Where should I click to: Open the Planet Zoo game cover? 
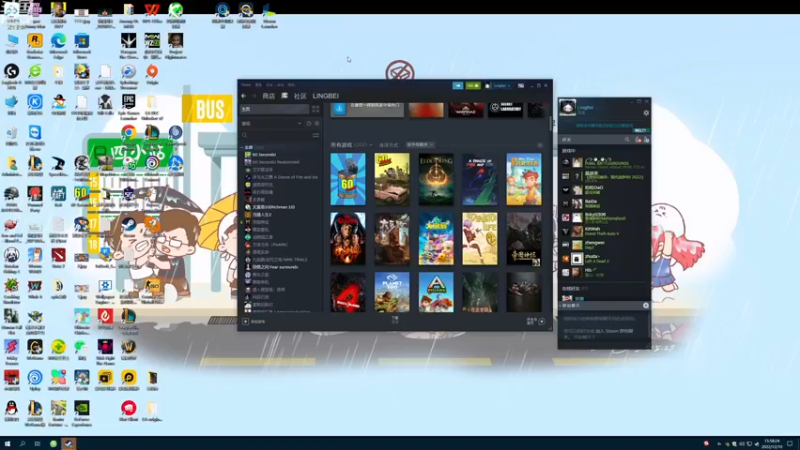[x=392, y=292]
